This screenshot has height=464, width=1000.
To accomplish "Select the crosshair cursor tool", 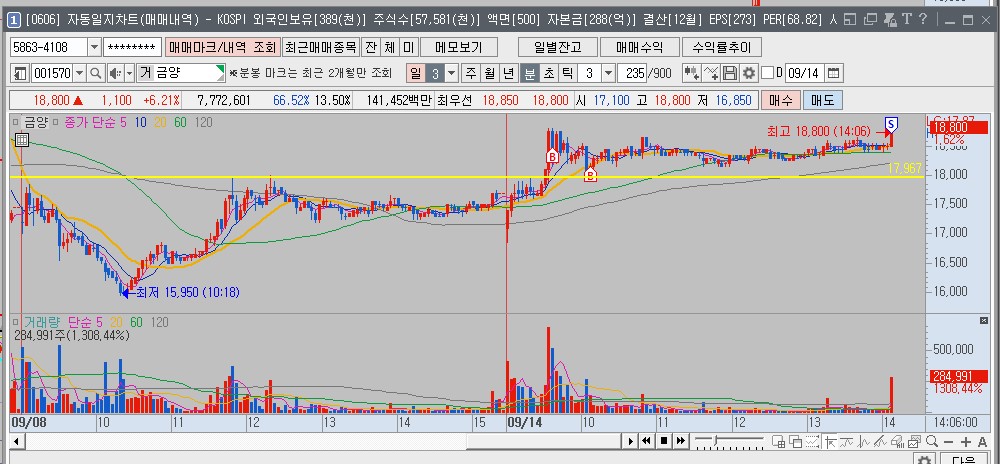I will pos(830,441).
